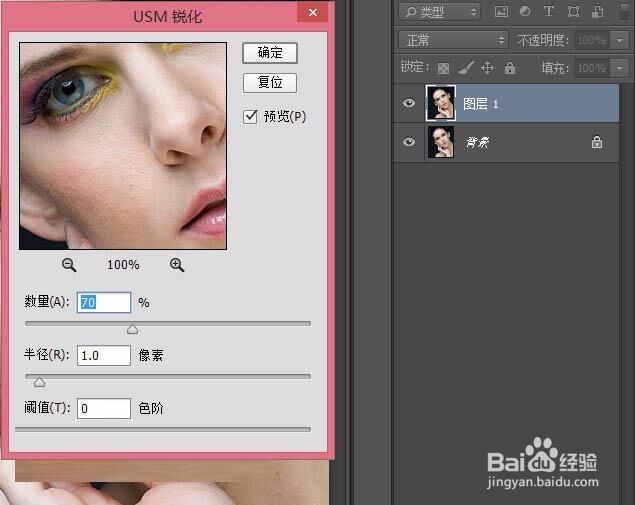635x505 pixels.
Task: Click the 不透明度 100% value field
Action: click(x=593, y=40)
